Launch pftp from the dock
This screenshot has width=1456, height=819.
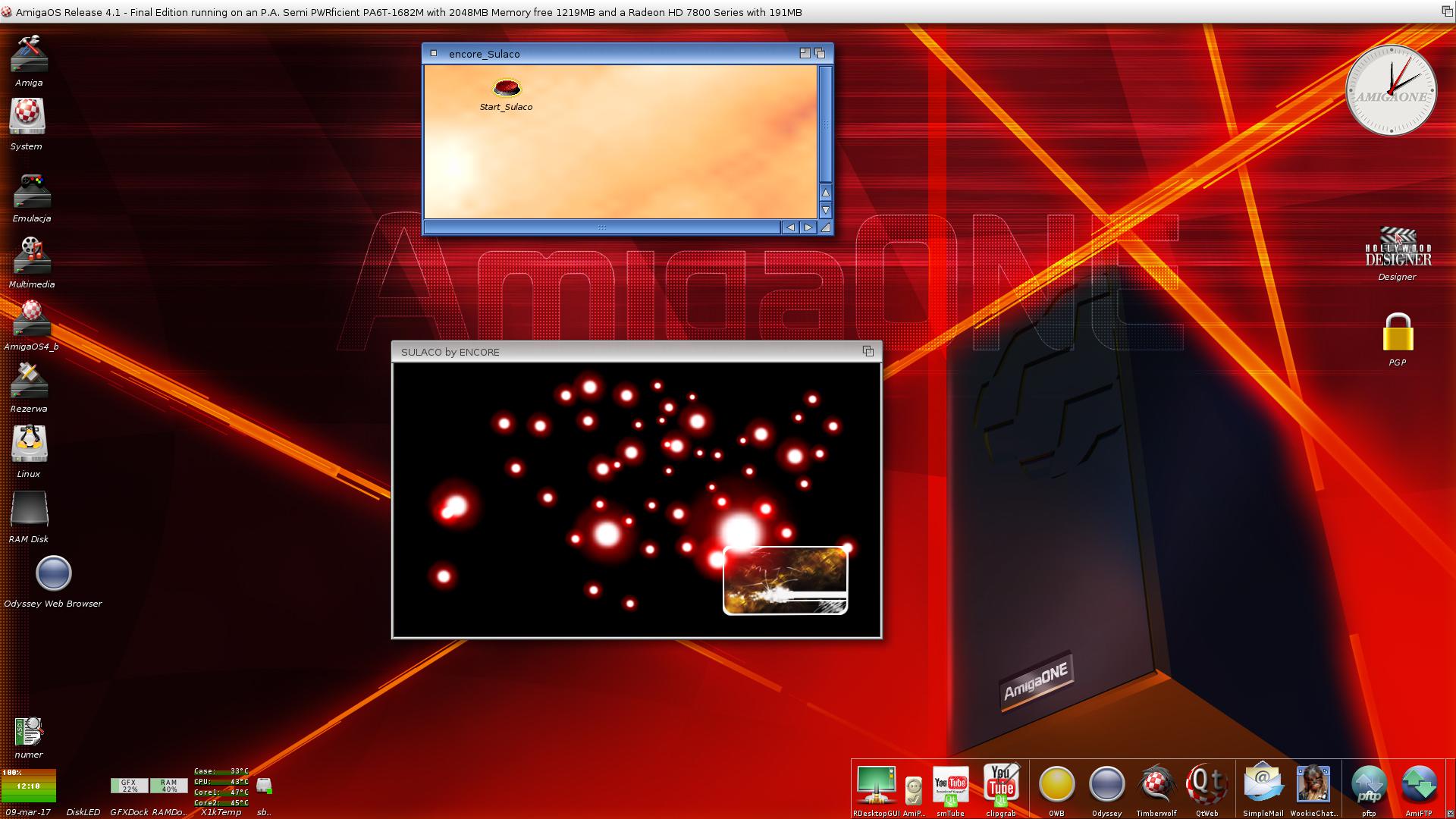[1369, 785]
